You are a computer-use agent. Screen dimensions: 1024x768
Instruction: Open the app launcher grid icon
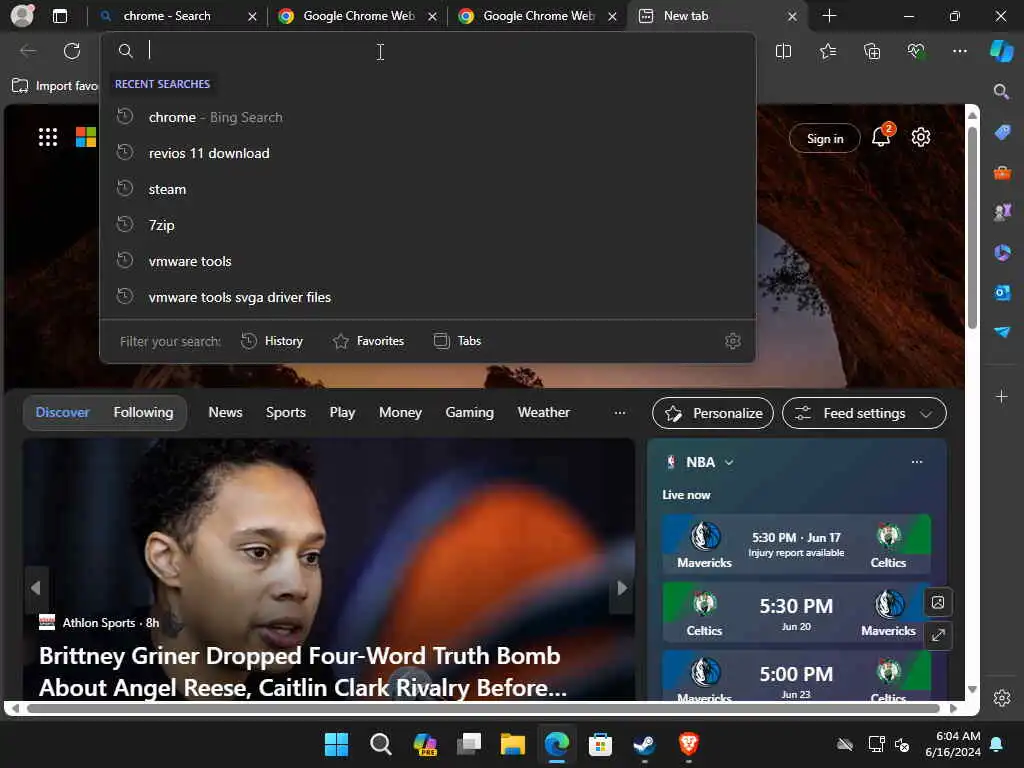(x=48, y=137)
